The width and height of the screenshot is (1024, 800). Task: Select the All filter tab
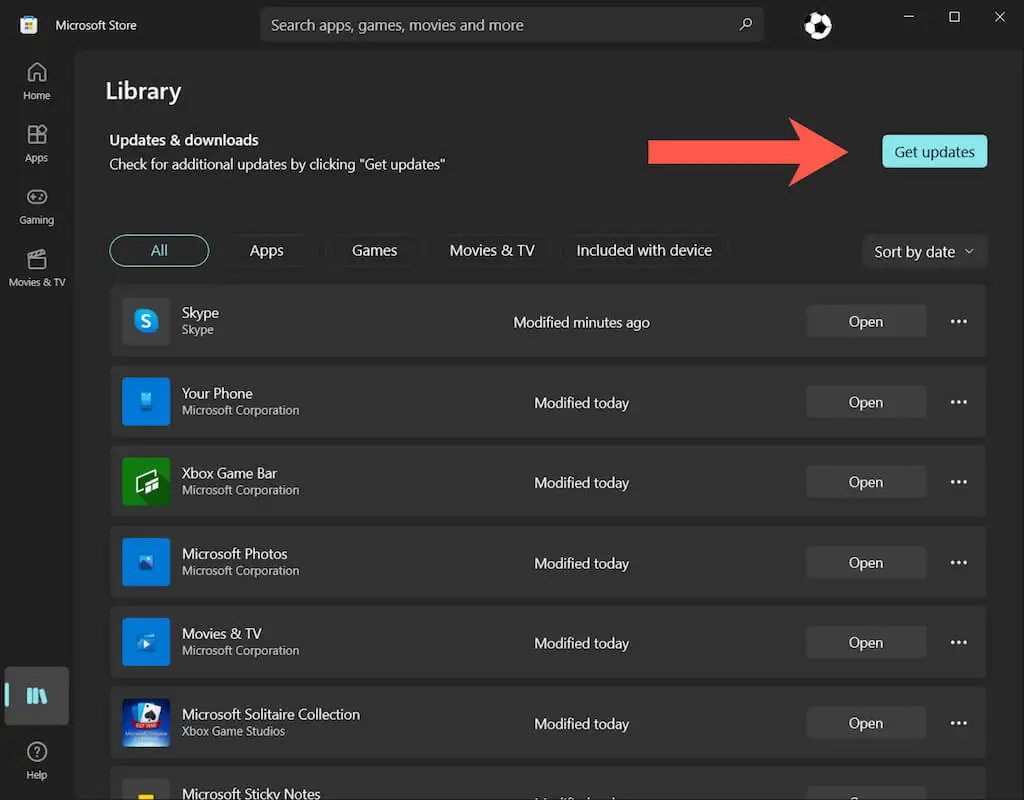(159, 251)
